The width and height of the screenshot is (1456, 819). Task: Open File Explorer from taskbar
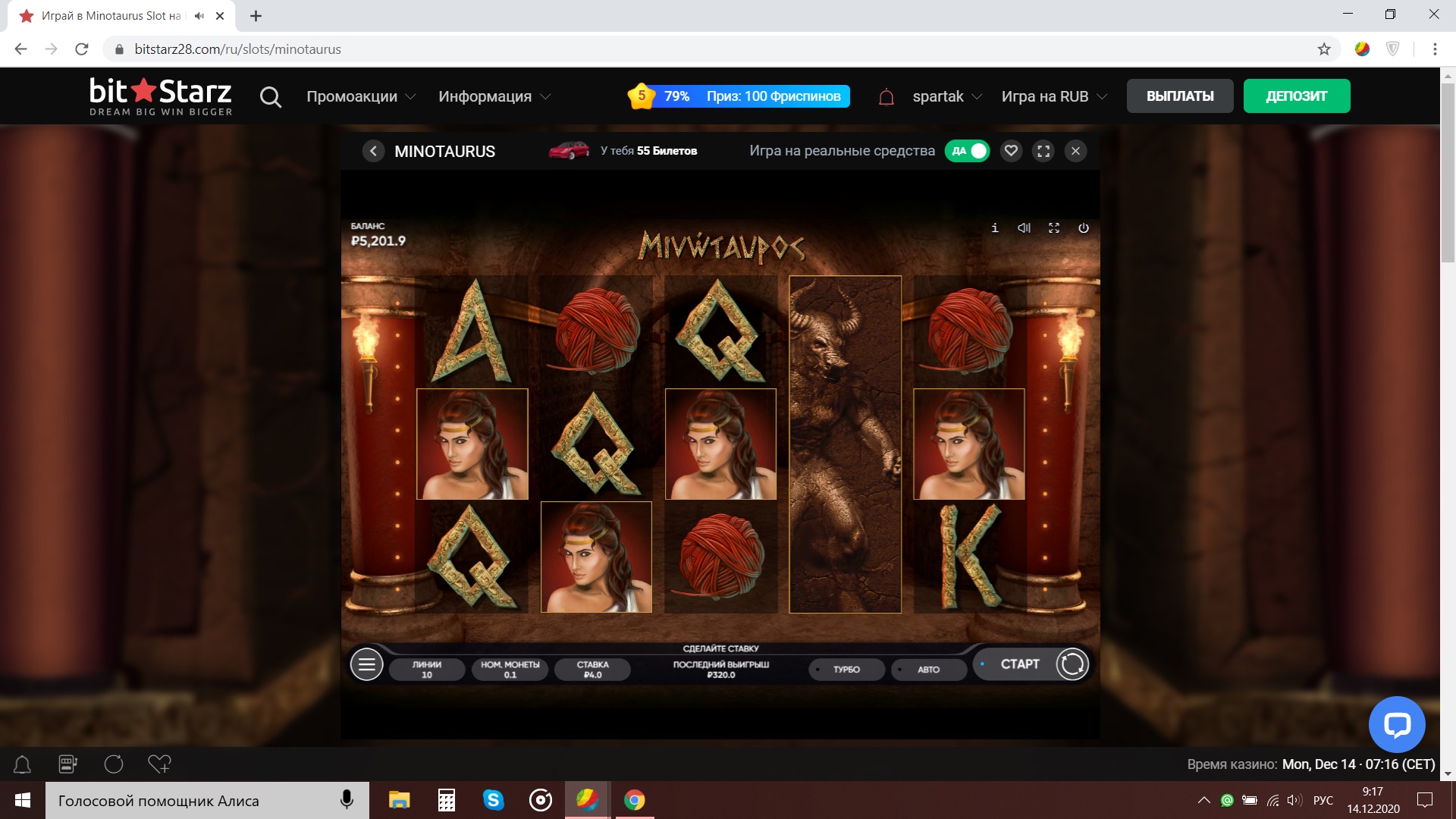[x=399, y=800]
